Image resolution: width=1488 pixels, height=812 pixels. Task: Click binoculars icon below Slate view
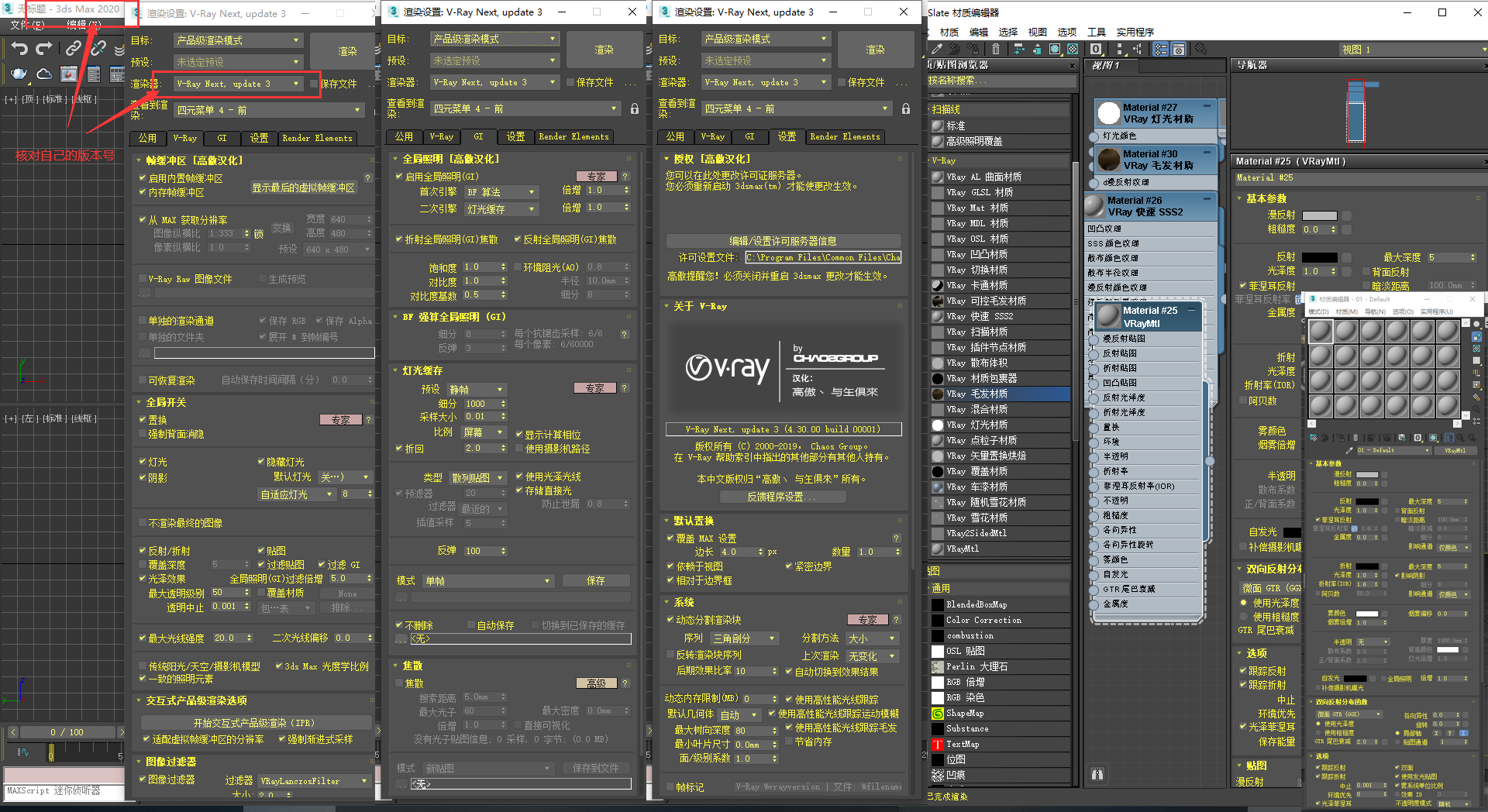[1097, 773]
